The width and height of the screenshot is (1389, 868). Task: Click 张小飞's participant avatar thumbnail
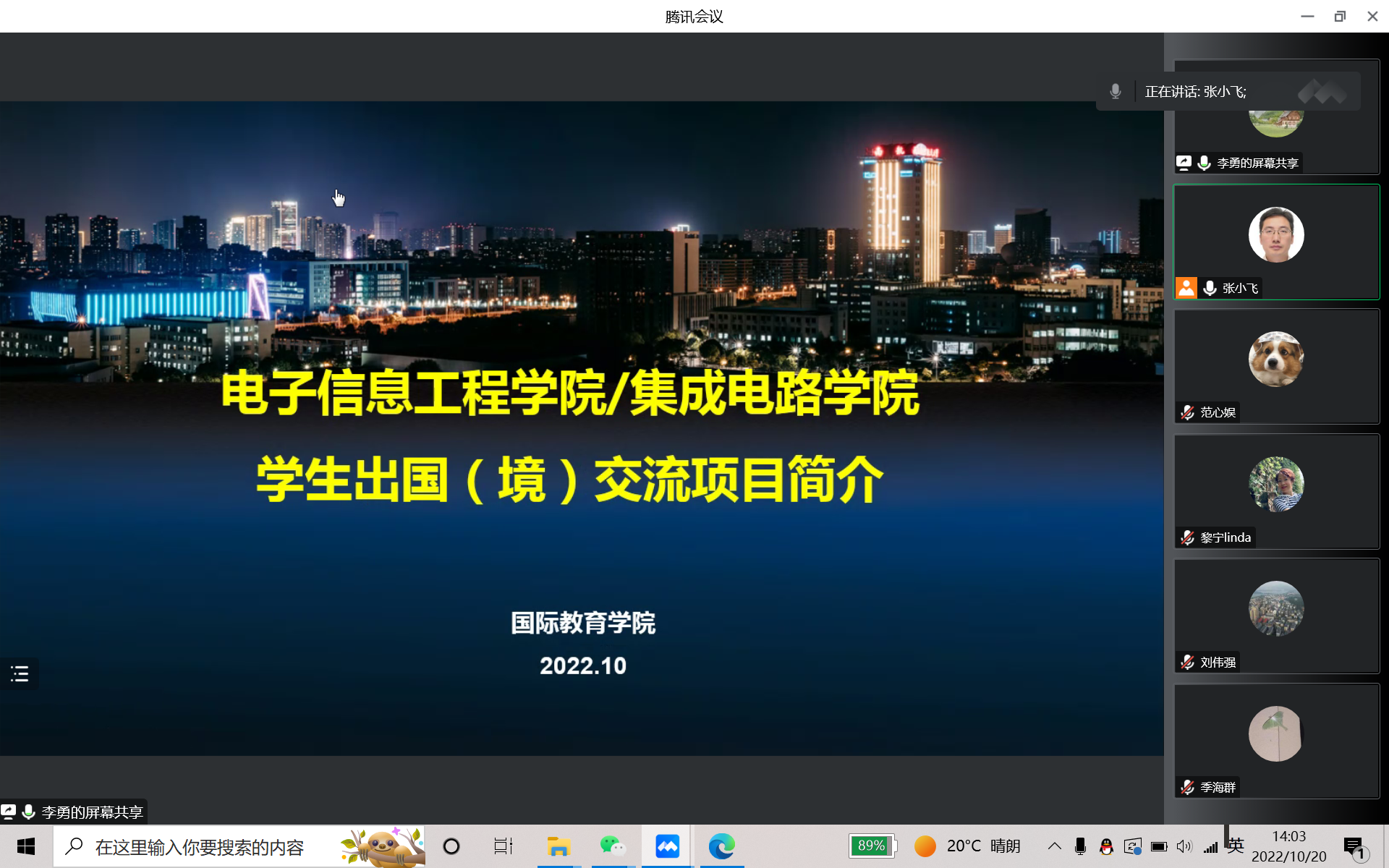tap(1276, 235)
